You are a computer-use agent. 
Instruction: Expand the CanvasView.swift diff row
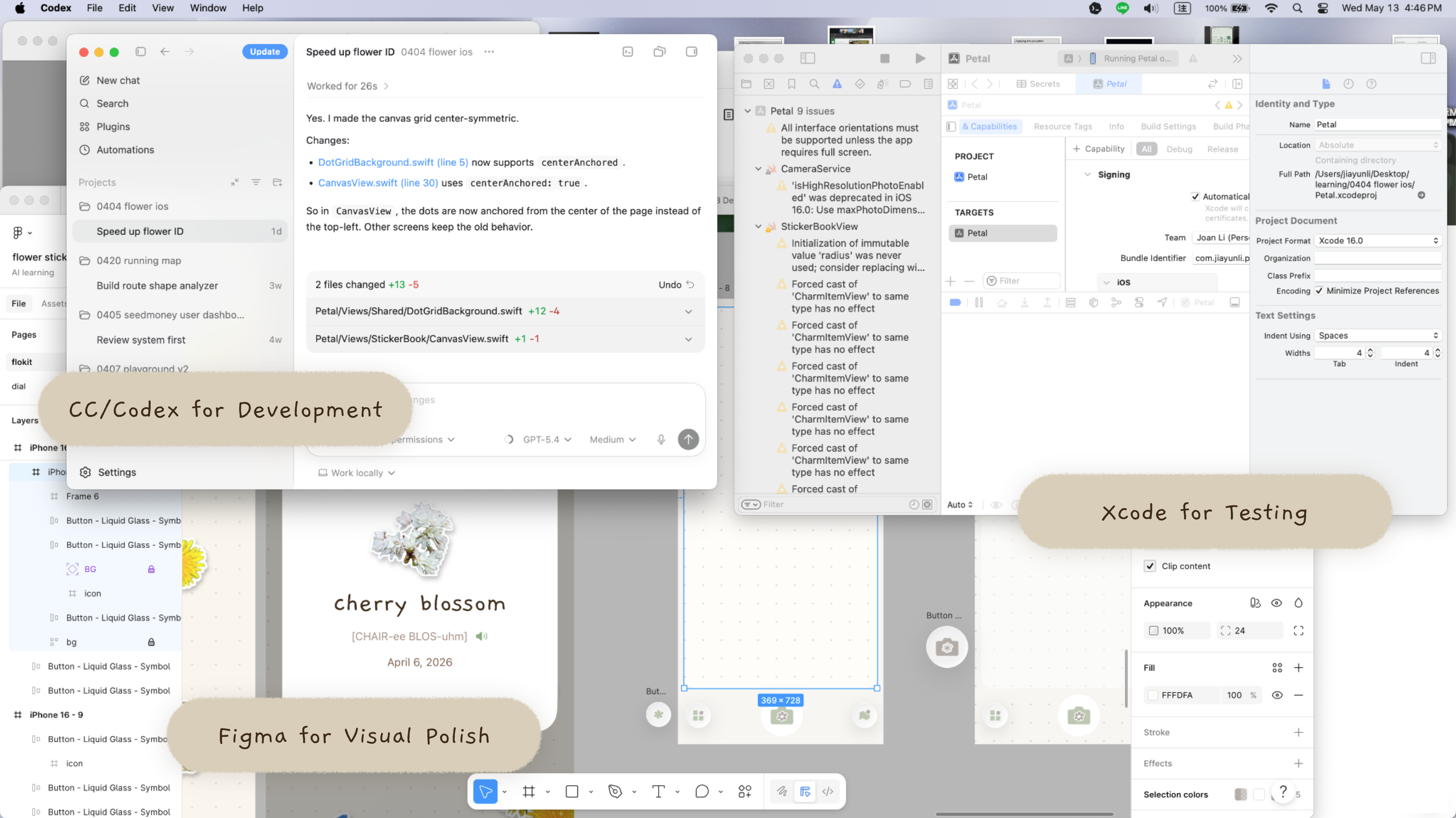(x=505, y=339)
